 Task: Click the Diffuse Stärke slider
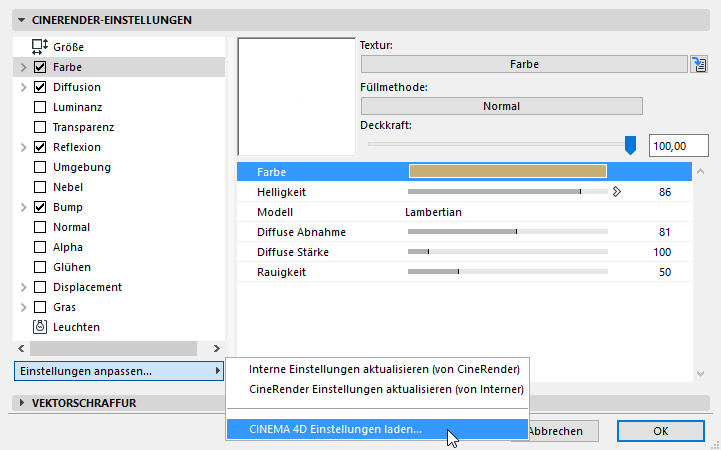click(x=508, y=252)
